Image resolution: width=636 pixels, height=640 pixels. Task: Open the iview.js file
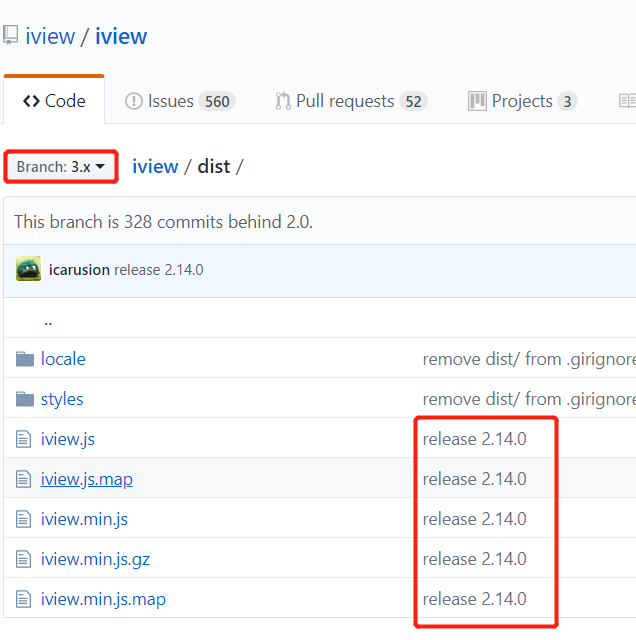[x=68, y=440]
